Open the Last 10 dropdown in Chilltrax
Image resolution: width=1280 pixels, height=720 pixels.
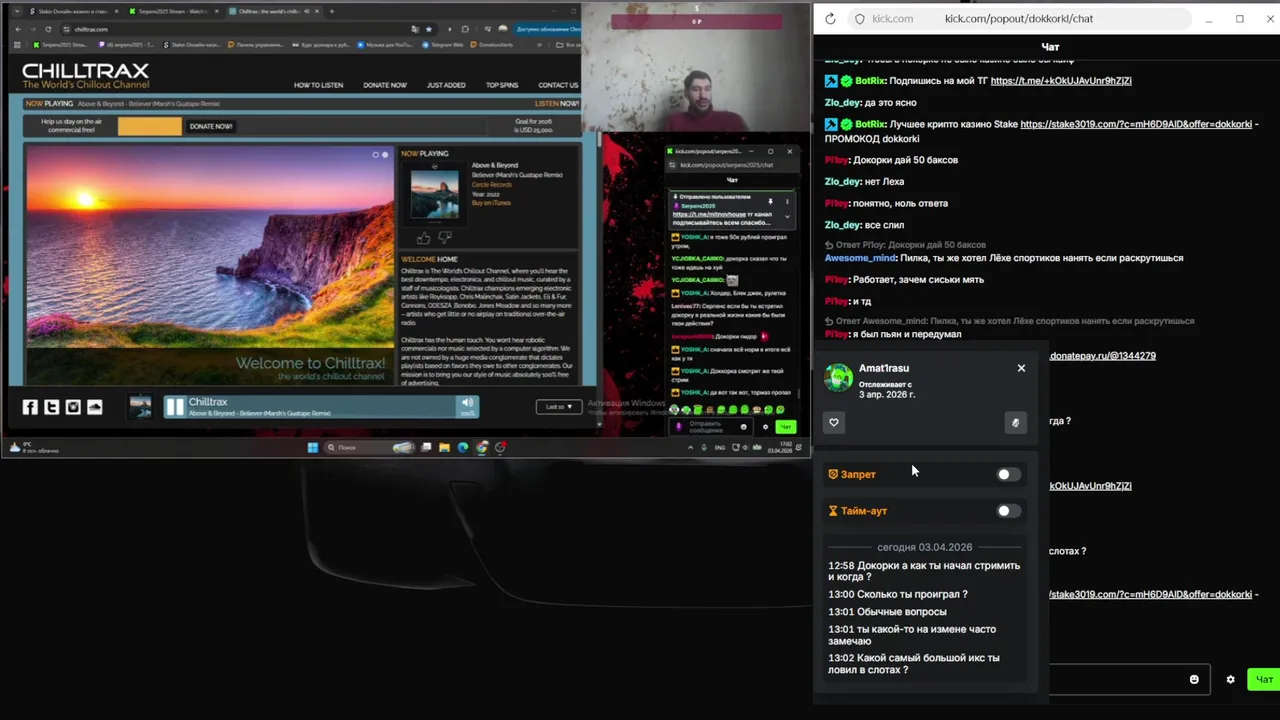[559, 406]
